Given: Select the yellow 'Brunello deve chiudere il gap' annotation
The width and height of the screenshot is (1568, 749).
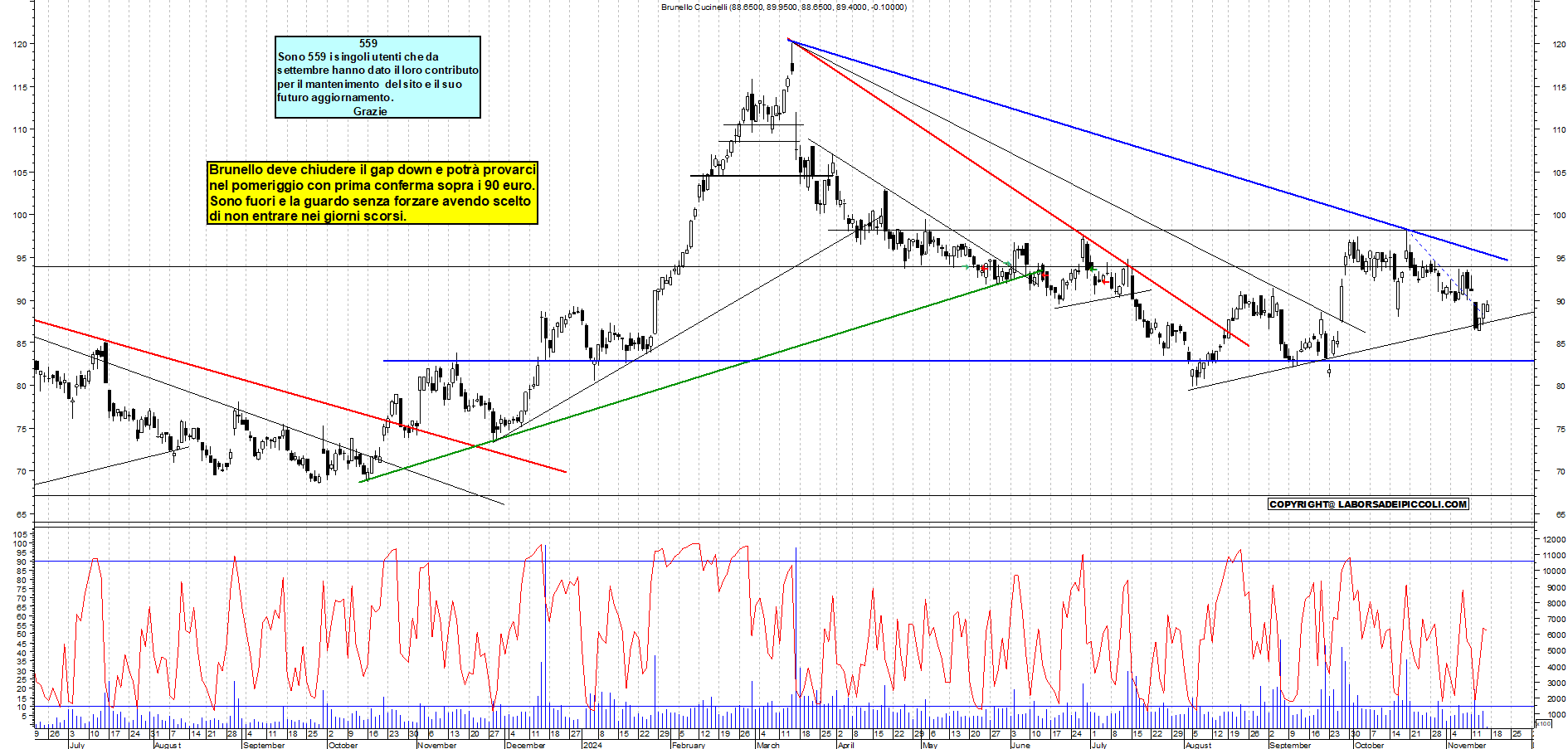Looking at the screenshot, I should pos(373,192).
